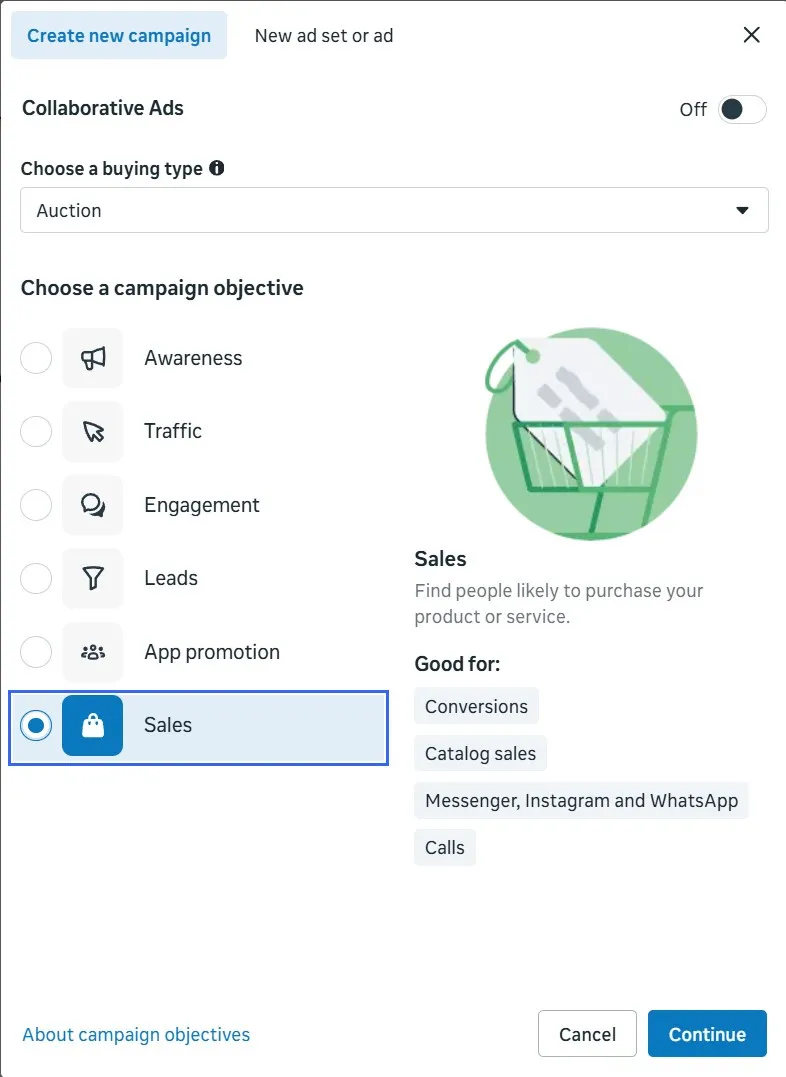Viewport: 786px width, 1077px height.
Task: Click the Traffic cursor icon
Action: pos(93,431)
